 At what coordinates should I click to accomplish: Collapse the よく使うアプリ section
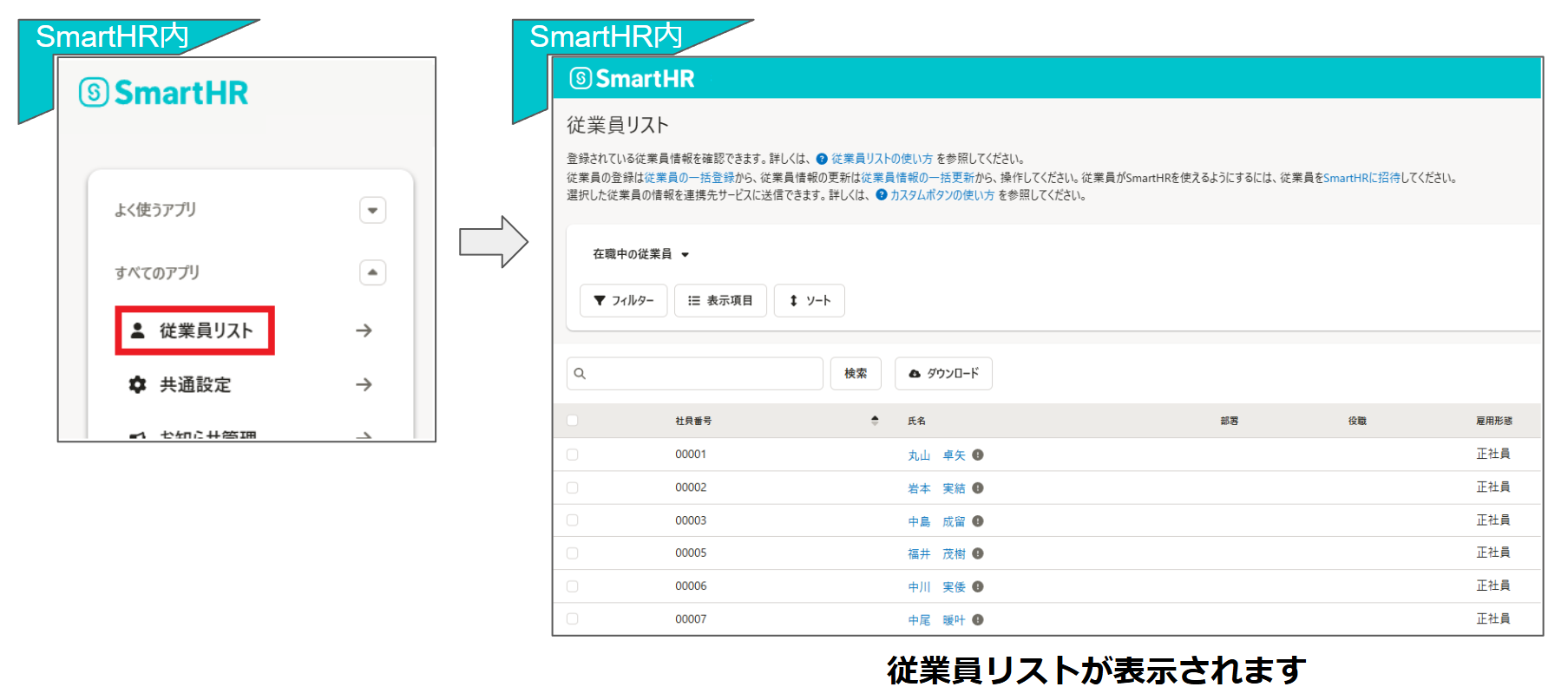point(372,210)
